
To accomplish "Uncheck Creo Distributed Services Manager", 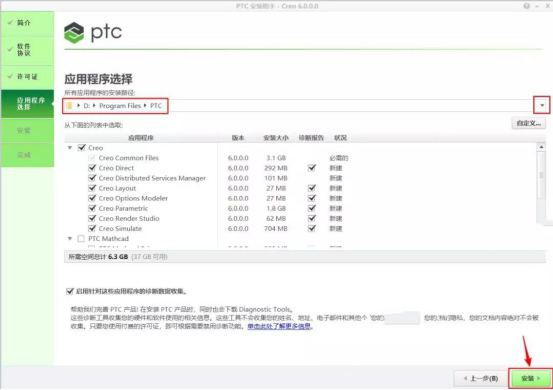I will point(92,178).
